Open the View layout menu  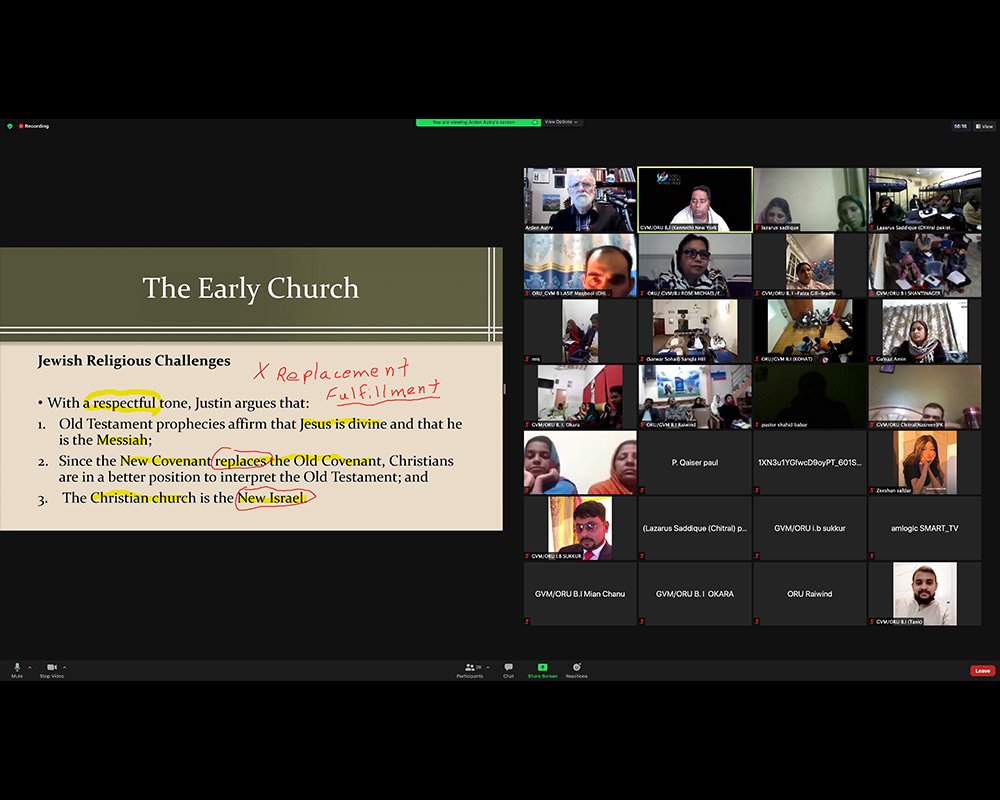tap(985, 126)
